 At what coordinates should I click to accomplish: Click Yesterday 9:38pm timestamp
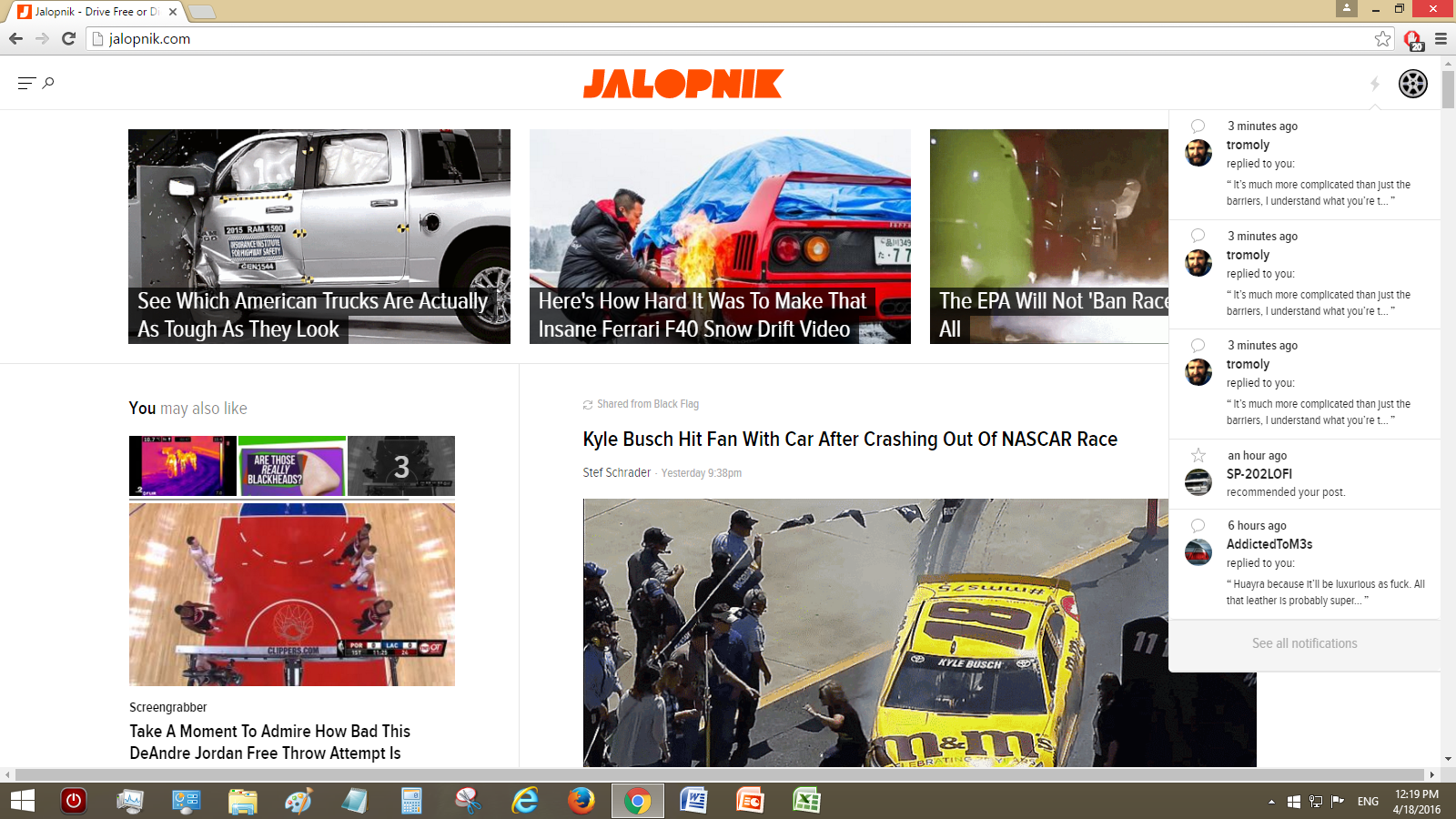pyautogui.click(x=702, y=473)
